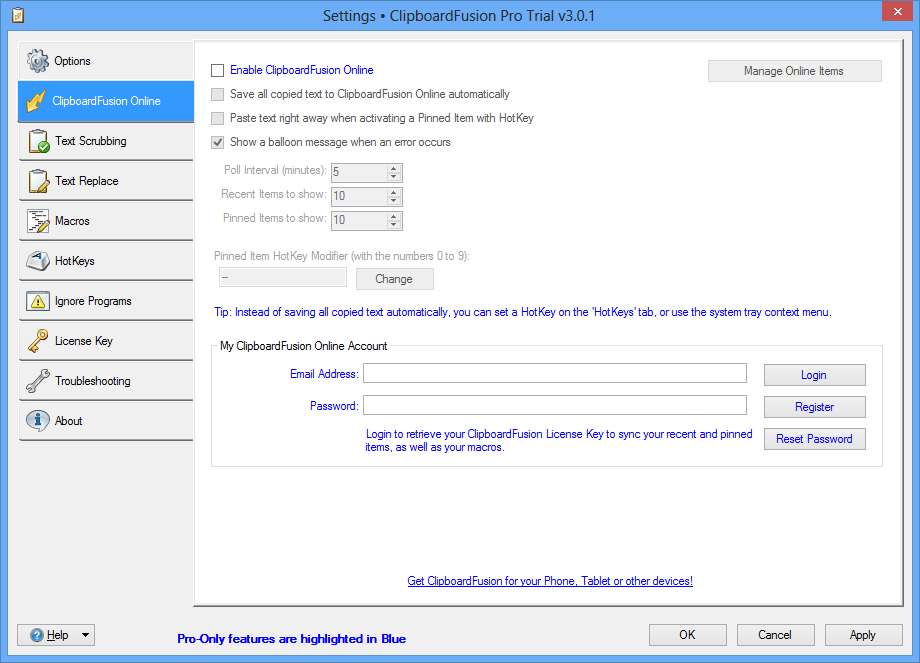The height and width of the screenshot is (663, 920).
Task: Click the ClipboardFusion title bar app icon
Action: pyautogui.click(x=18, y=15)
